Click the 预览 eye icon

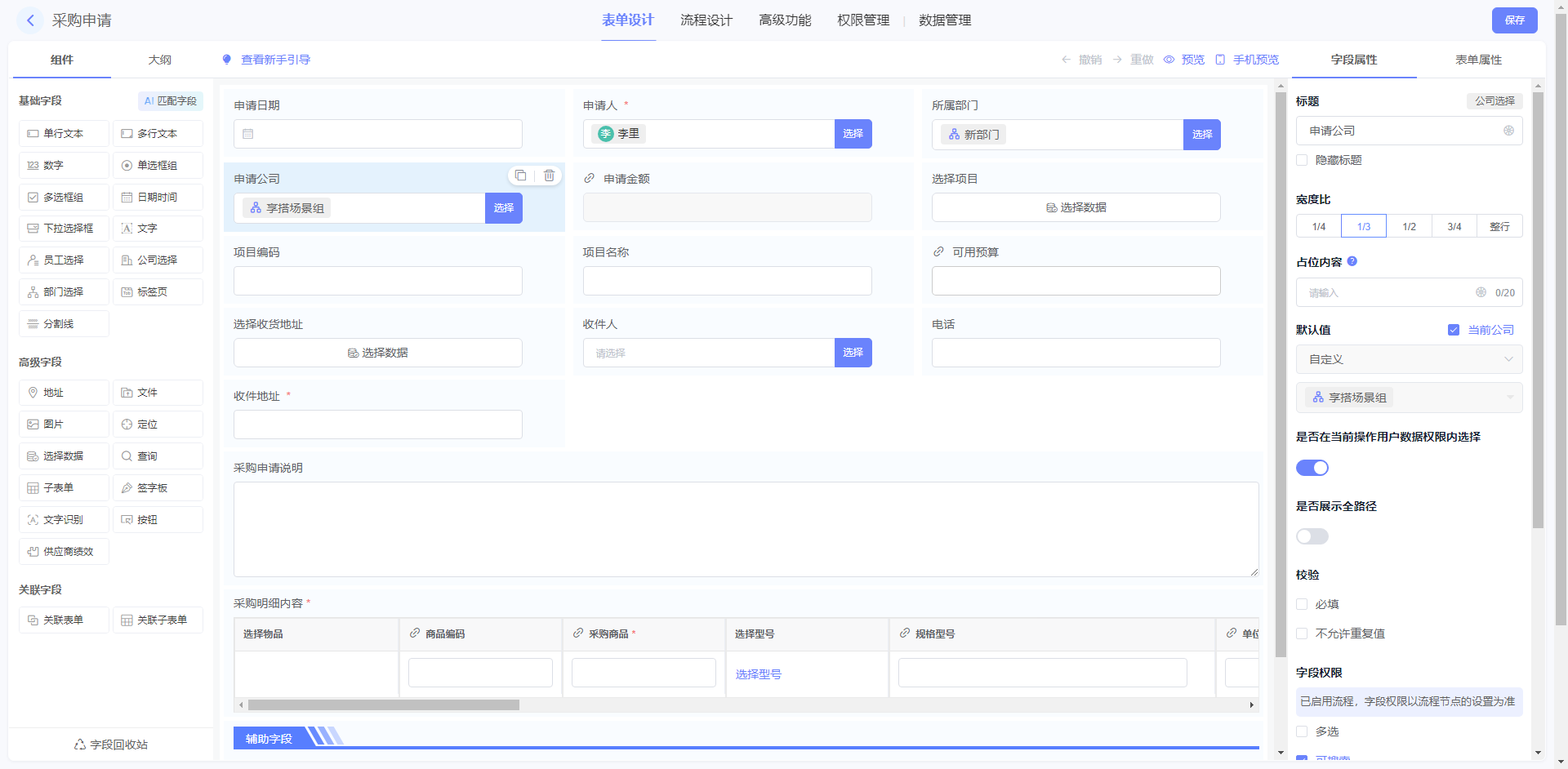tap(1169, 60)
